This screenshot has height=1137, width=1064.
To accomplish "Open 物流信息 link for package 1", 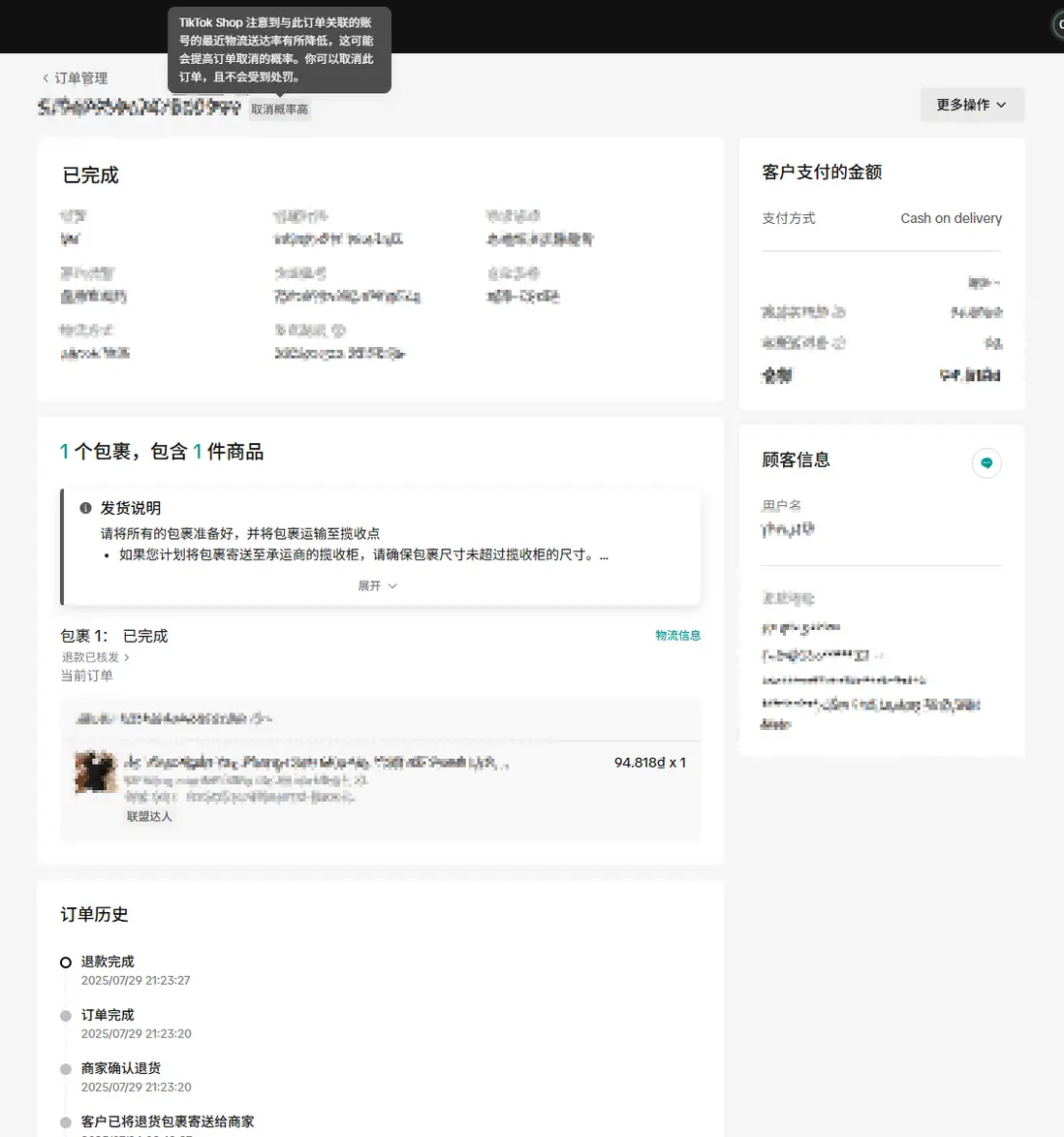I will [x=677, y=635].
